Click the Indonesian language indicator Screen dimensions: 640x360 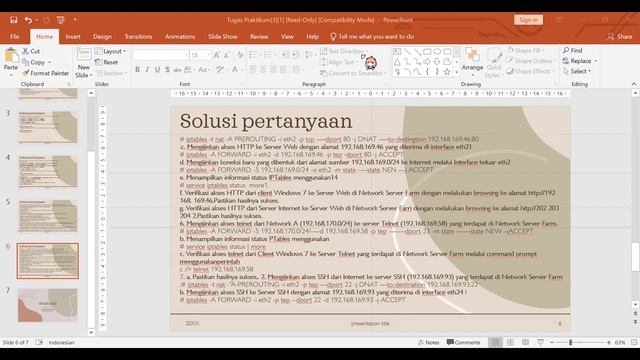click(x=62, y=342)
